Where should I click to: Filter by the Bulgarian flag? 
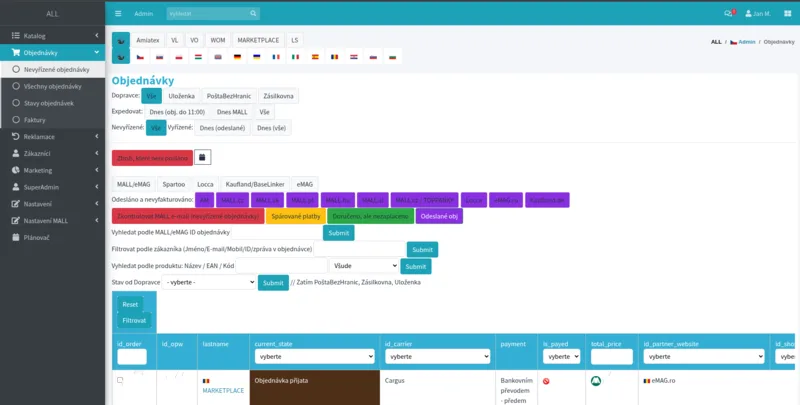point(392,57)
